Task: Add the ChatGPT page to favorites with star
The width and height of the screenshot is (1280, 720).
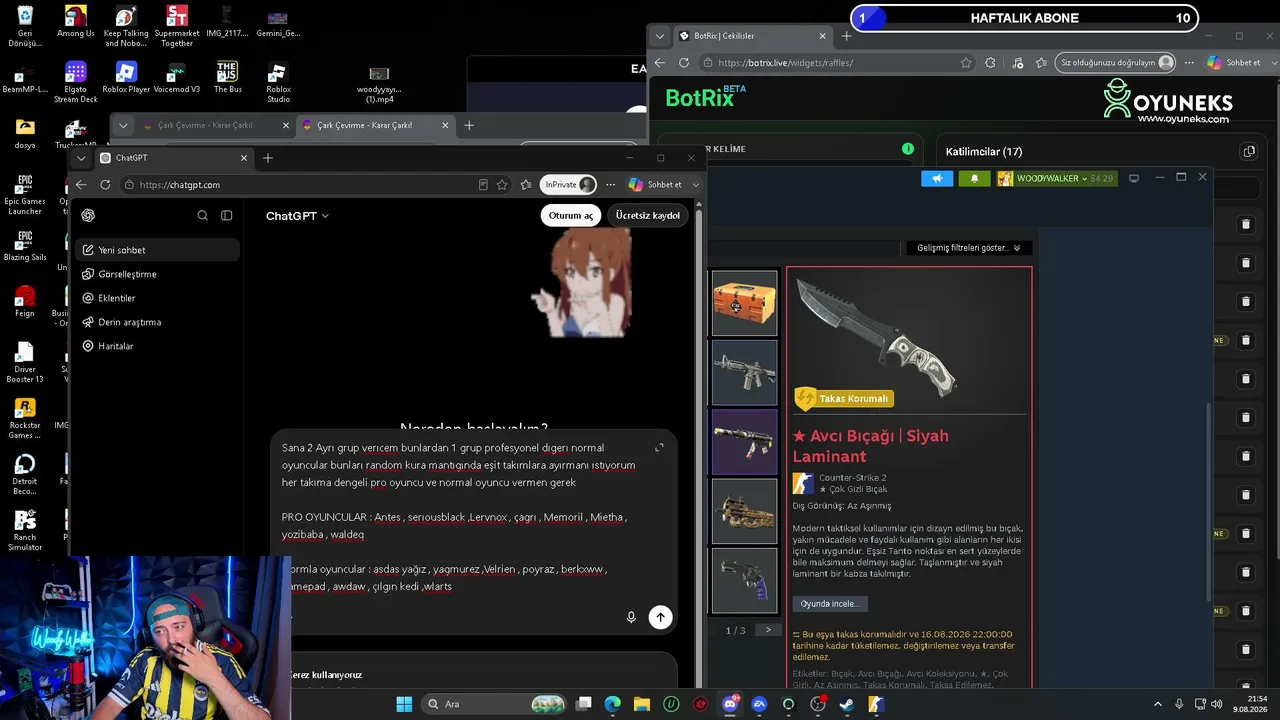Action: pos(502,185)
